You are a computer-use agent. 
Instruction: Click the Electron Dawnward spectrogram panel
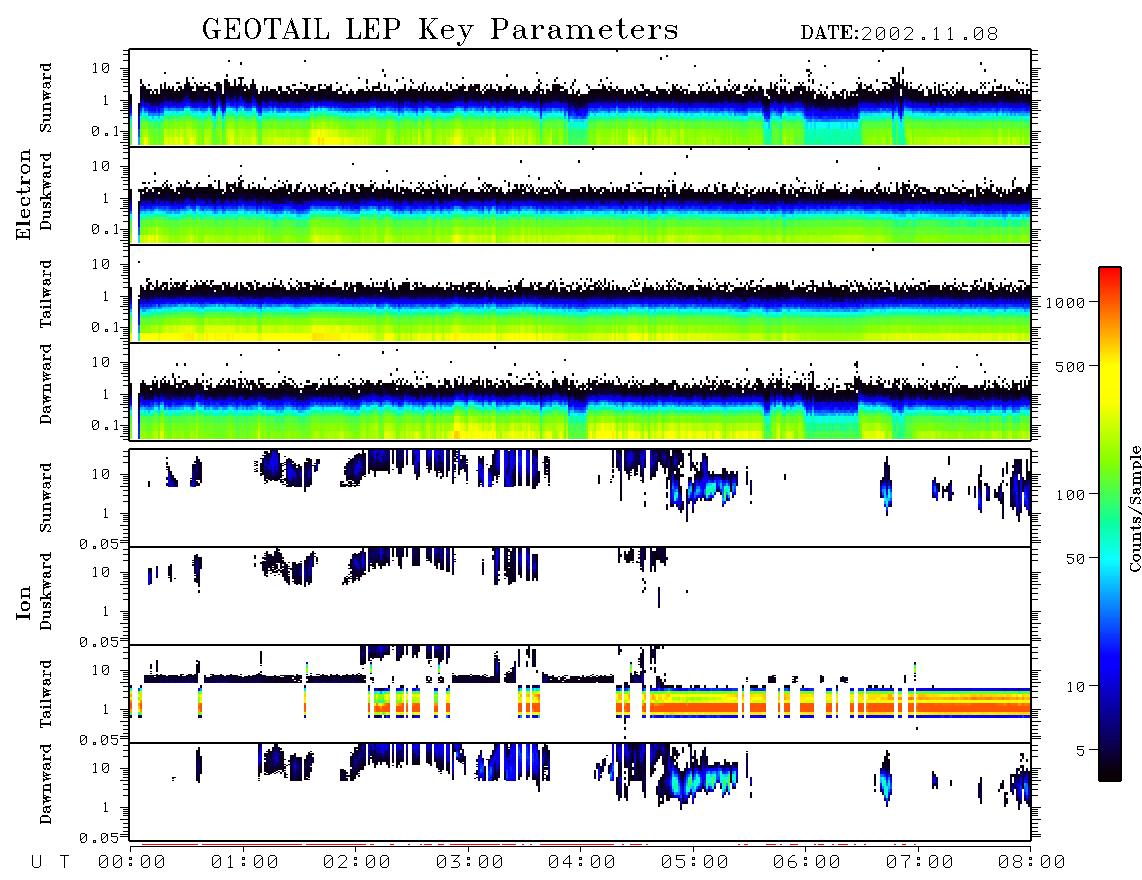click(580, 391)
